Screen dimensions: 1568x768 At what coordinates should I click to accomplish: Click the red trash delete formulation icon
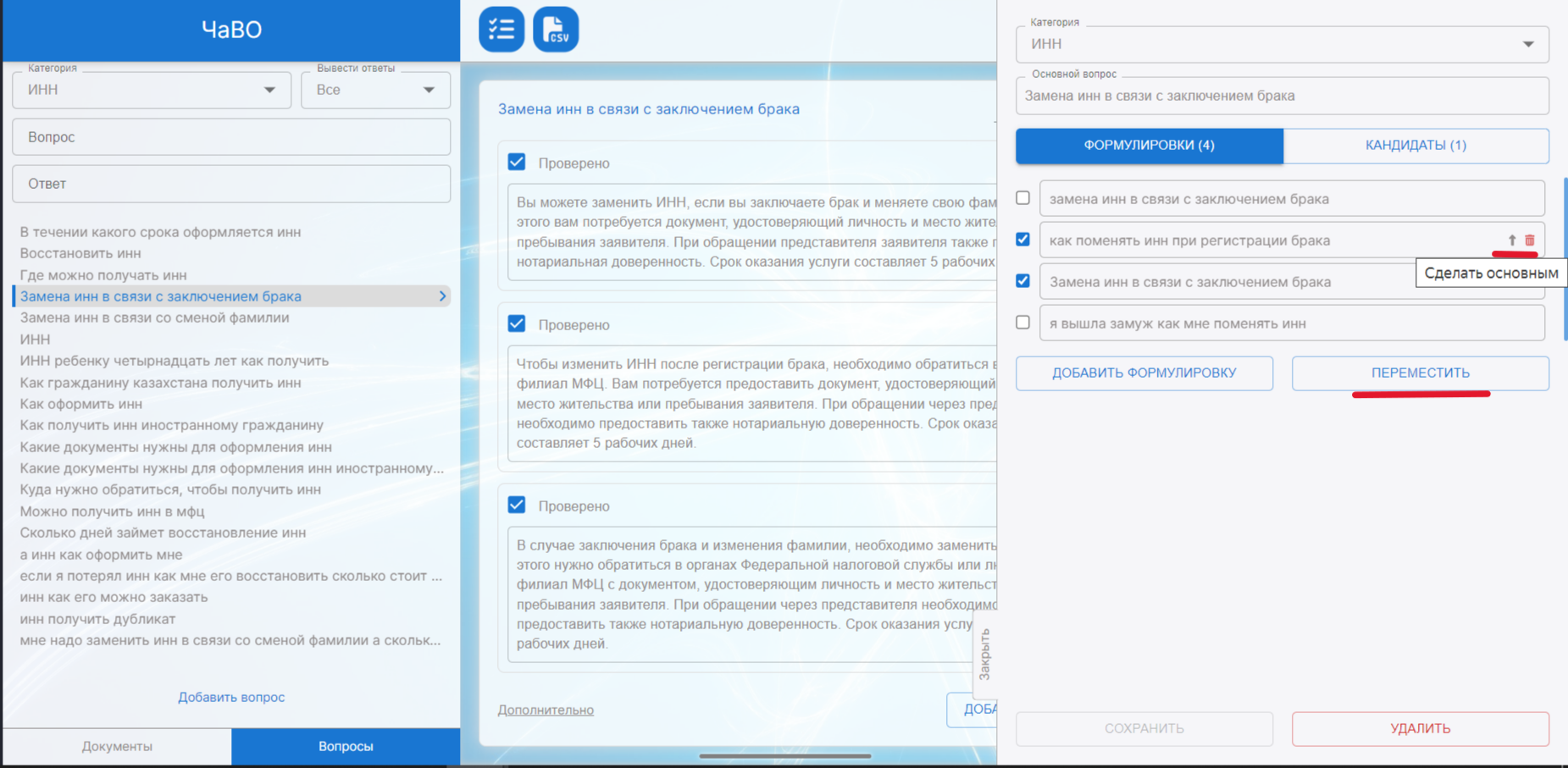(1530, 240)
